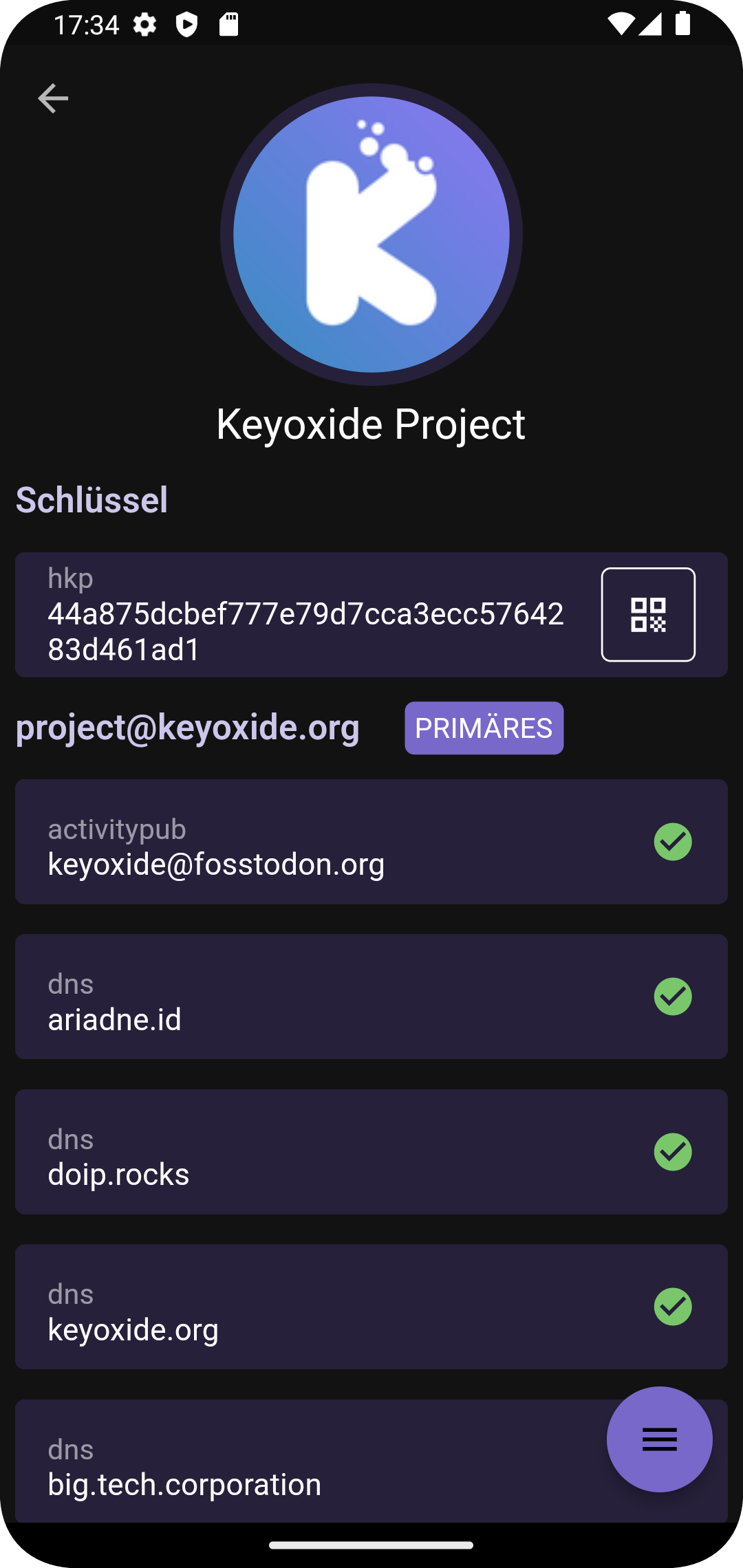Image resolution: width=743 pixels, height=1568 pixels.
Task: Tap the Keyoxide profile avatar
Action: click(x=371, y=235)
